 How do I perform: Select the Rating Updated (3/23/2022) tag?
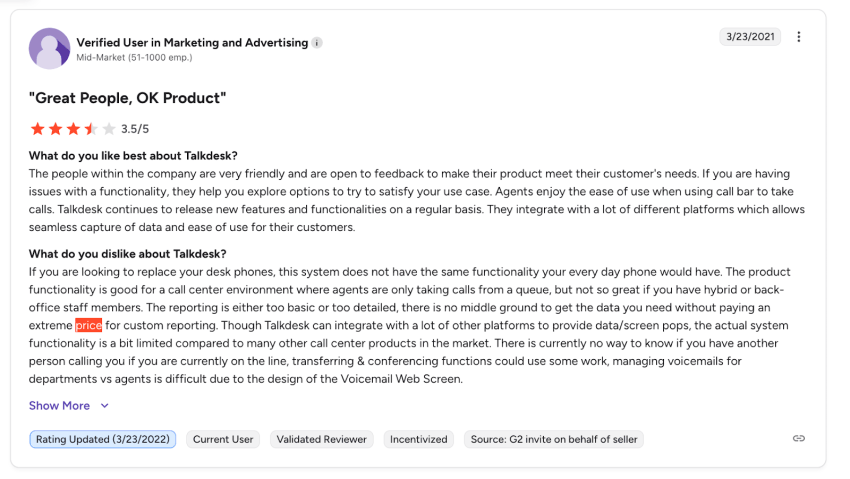(102, 439)
